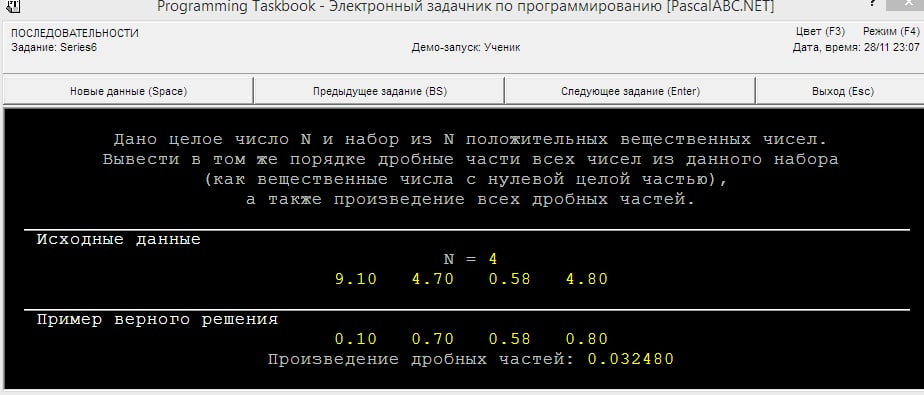Screen dimensions: 924x395
Task: Click the product value 0.032480
Action: point(631,359)
